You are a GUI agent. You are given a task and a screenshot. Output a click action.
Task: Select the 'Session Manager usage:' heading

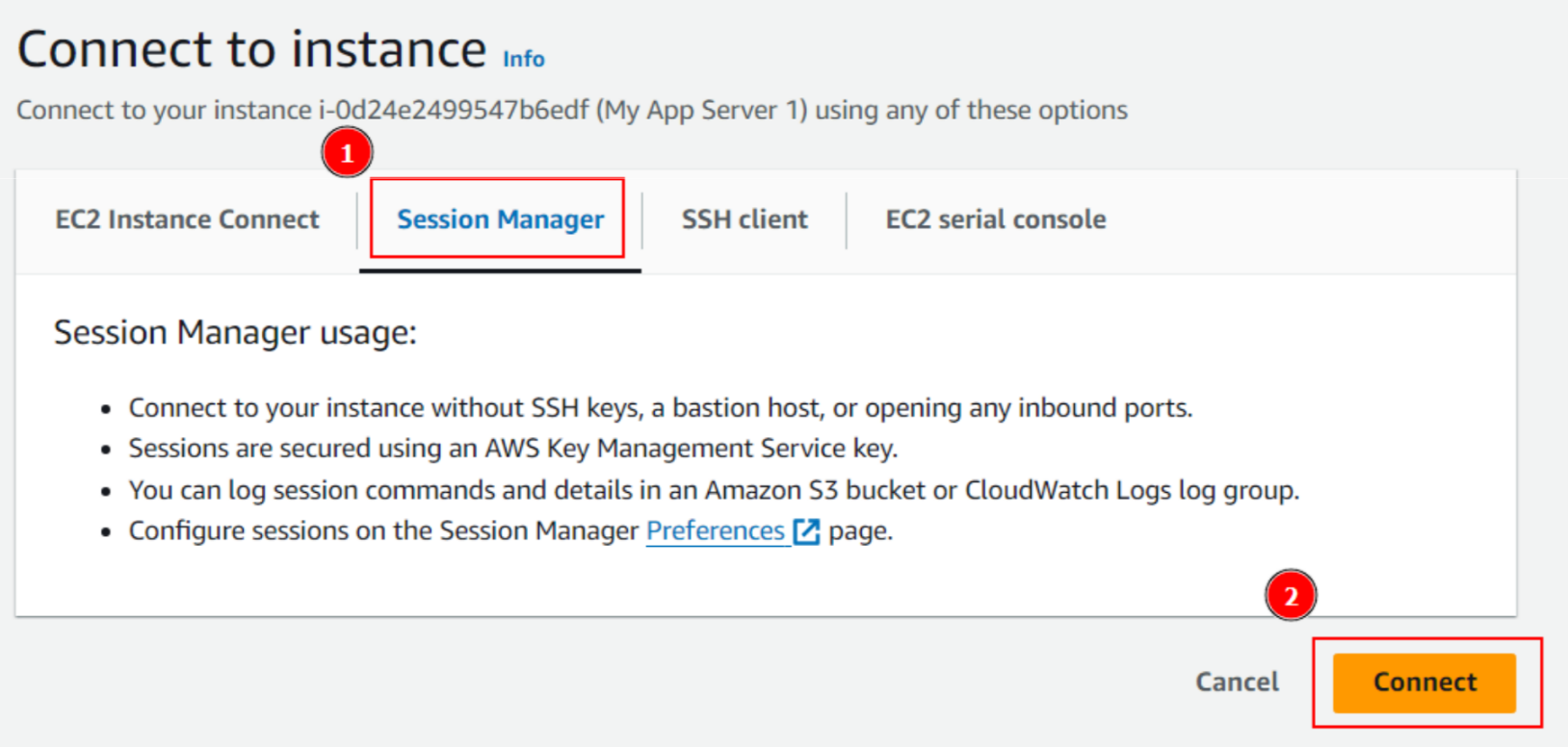click(x=235, y=332)
